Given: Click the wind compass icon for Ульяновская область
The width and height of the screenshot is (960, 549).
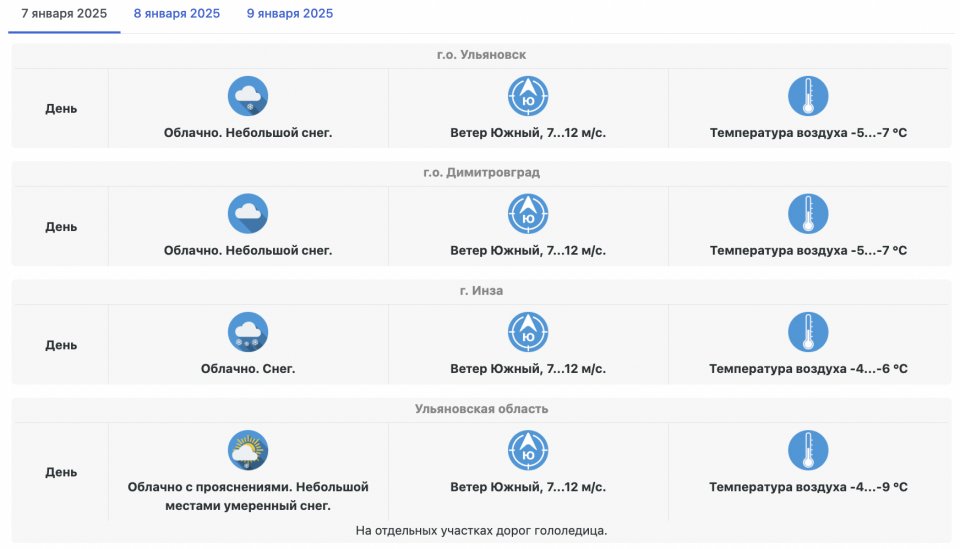Looking at the screenshot, I should pos(528,450).
